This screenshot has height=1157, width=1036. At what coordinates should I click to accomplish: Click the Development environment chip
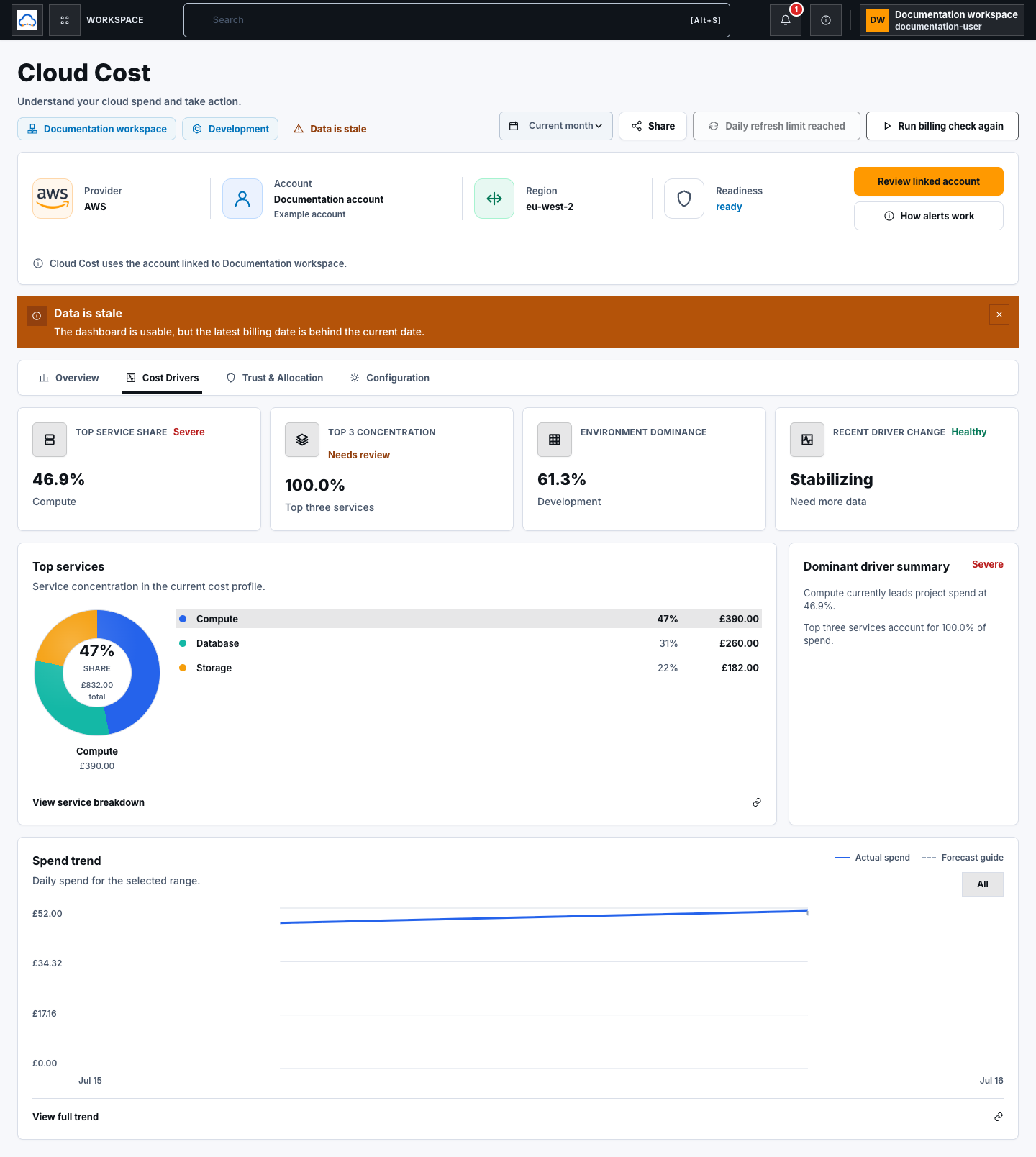point(230,129)
